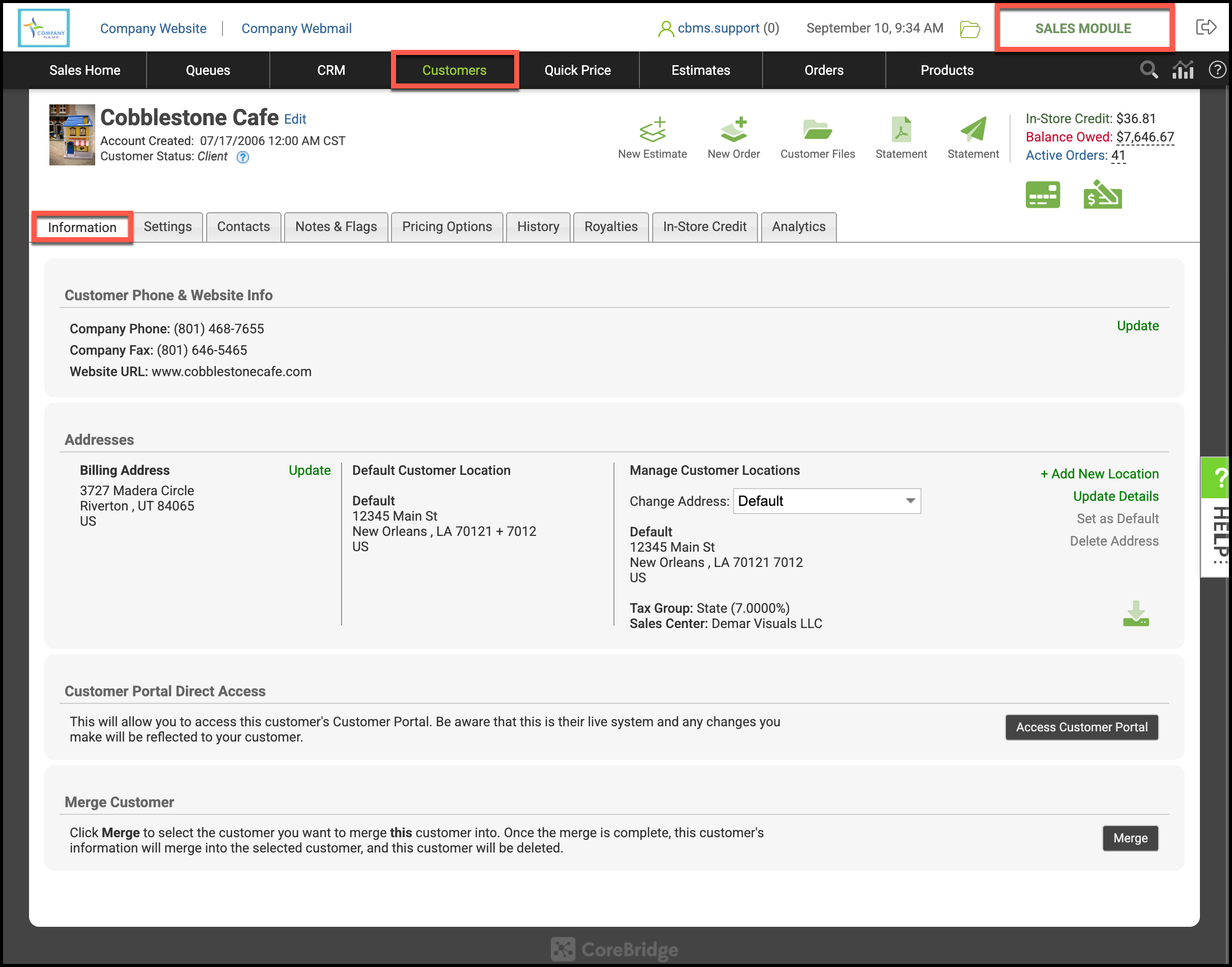Click the paper plane Statement icon

973,130
